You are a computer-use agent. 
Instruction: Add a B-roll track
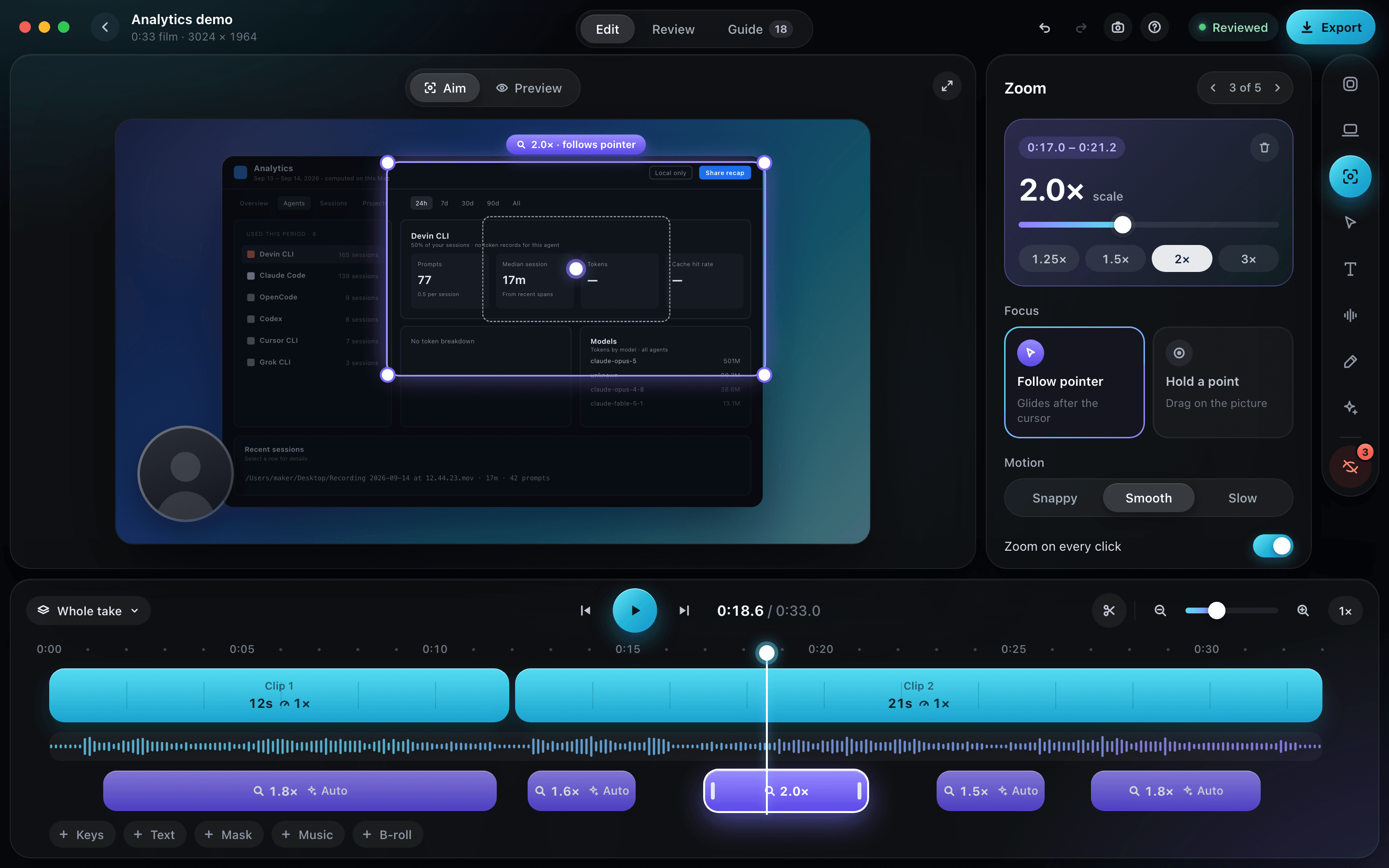(387, 835)
